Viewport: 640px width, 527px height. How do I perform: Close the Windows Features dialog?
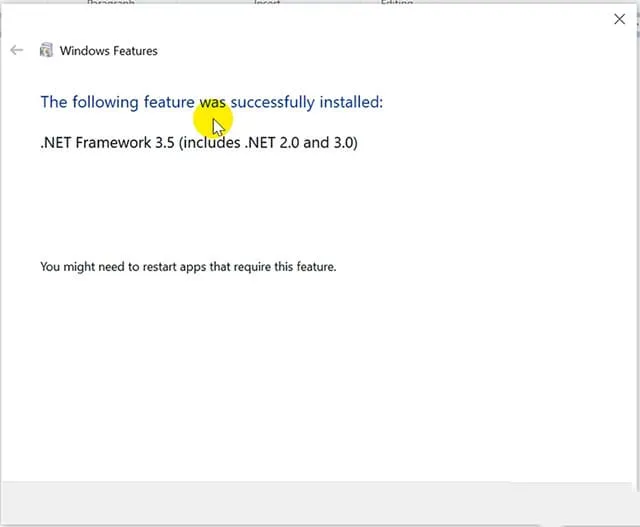point(619,19)
